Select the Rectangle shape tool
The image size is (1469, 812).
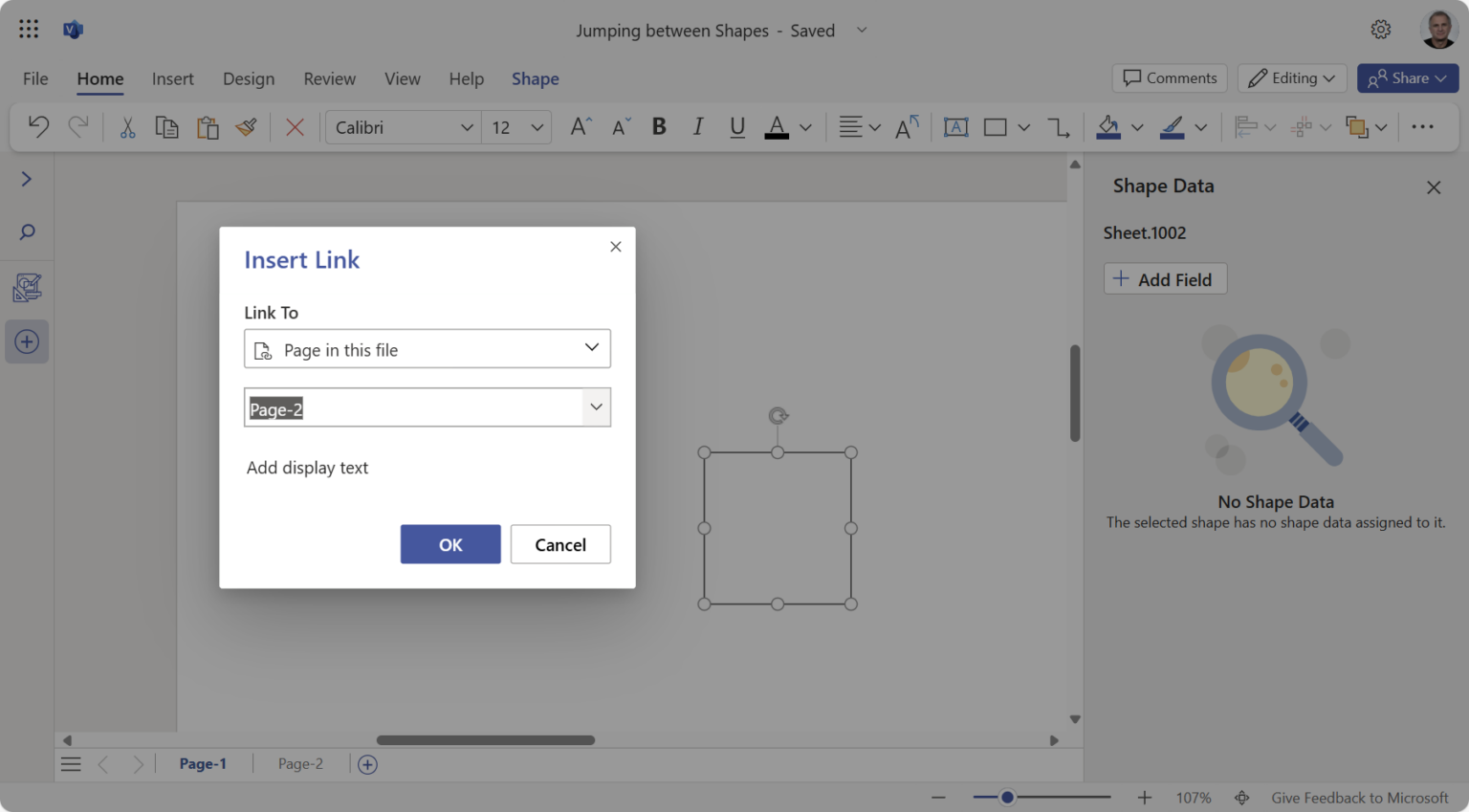pyautogui.click(x=997, y=126)
